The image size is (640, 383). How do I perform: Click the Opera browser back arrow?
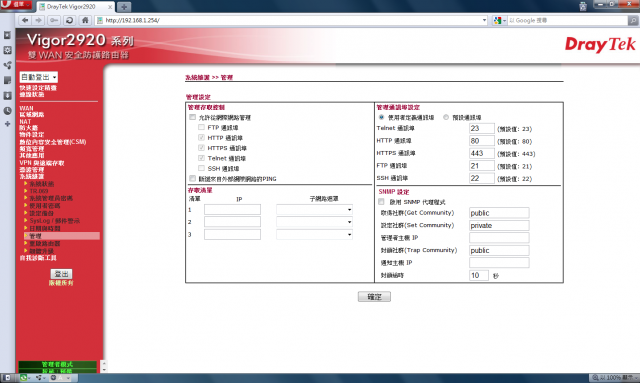tap(24, 20)
